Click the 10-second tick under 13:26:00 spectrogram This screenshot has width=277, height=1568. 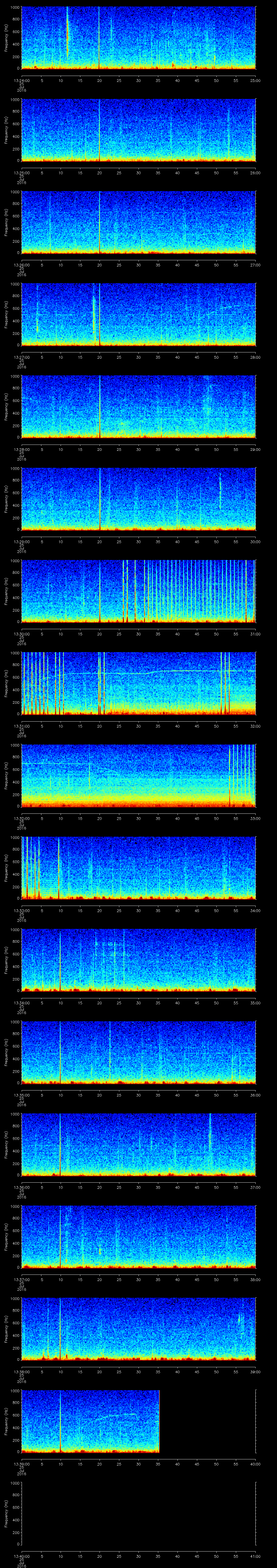60,265
